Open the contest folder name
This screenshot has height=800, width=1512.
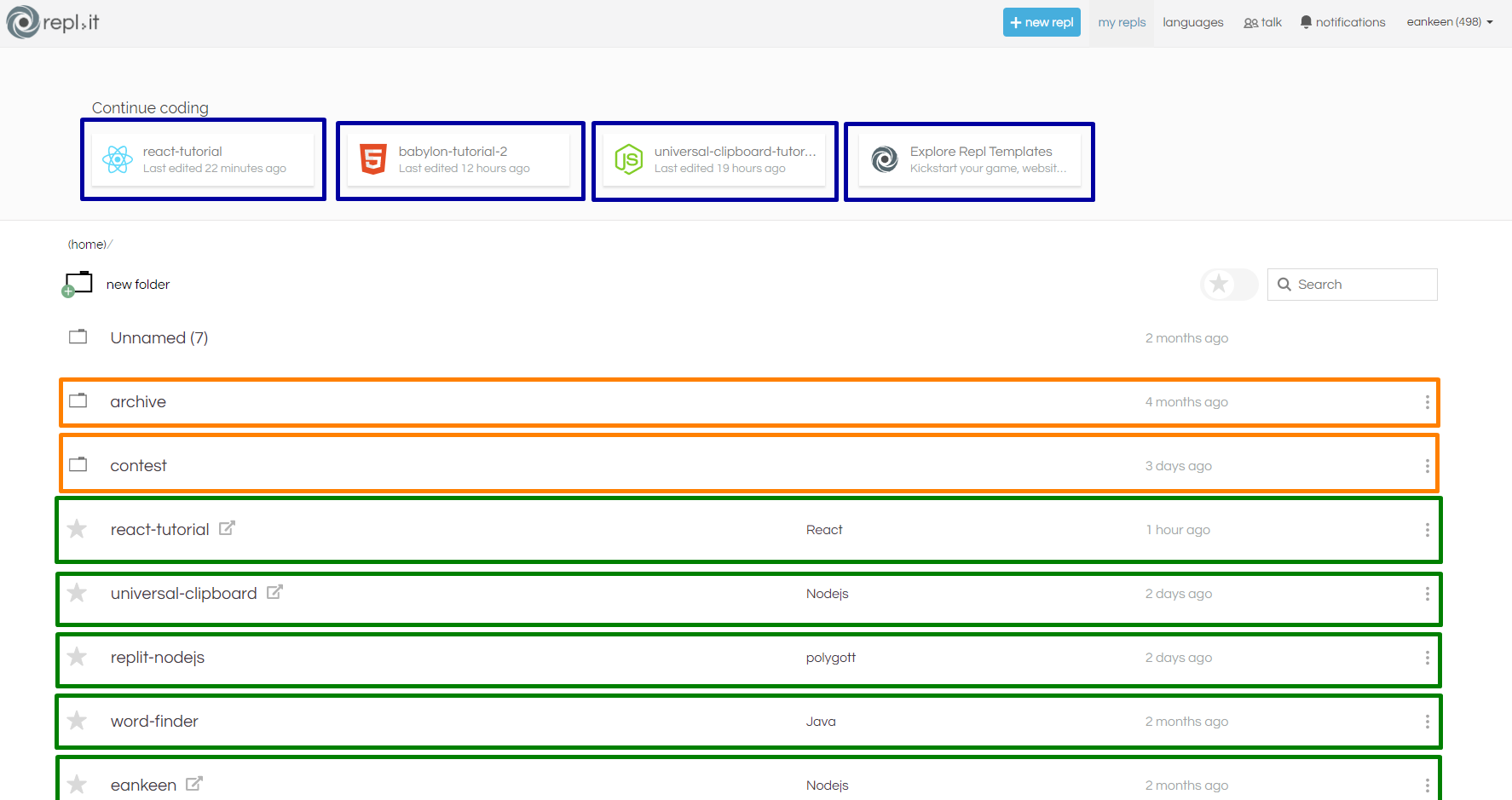coord(138,466)
